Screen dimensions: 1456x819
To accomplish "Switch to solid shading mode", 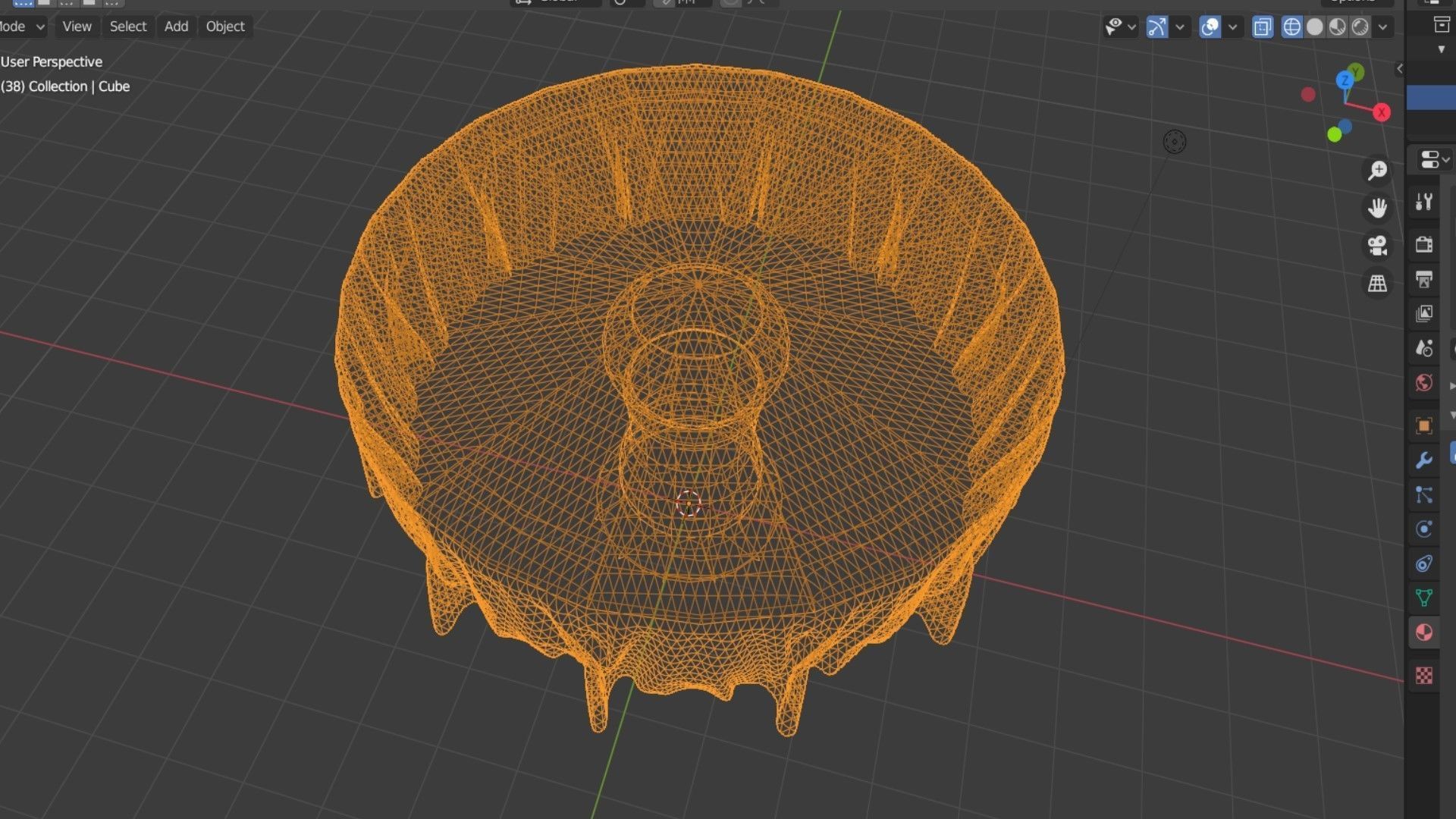I will pos(1314,27).
